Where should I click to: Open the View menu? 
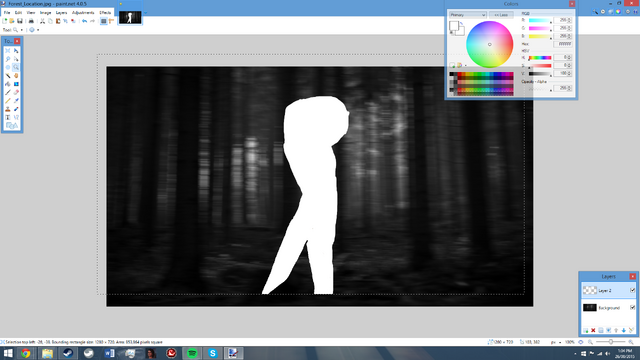(31, 13)
